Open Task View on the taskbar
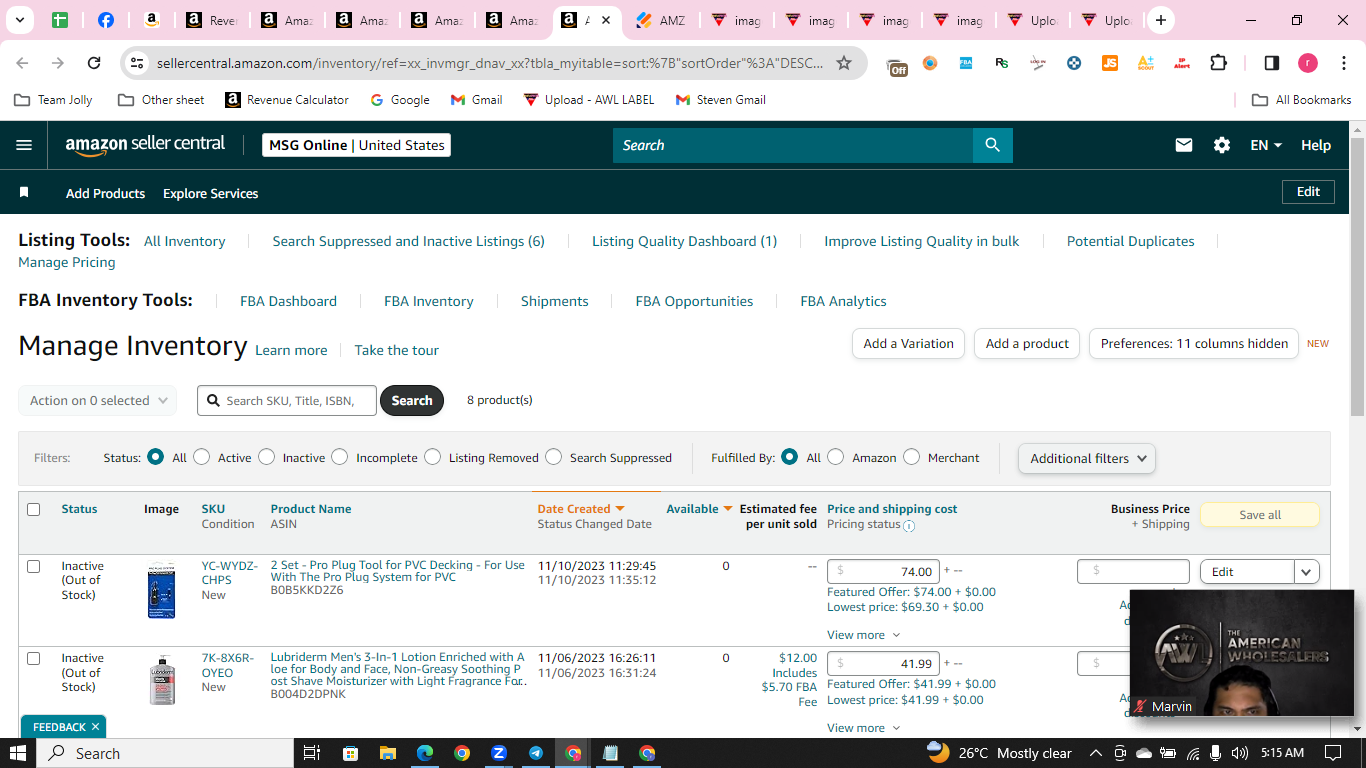The height and width of the screenshot is (768, 1366). click(311, 753)
